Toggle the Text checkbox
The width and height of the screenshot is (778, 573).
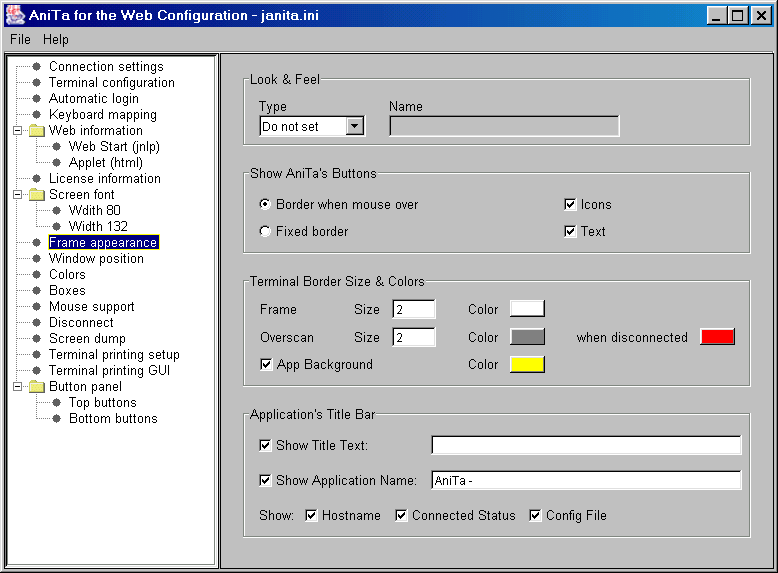pyautogui.click(x=570, y=231)
